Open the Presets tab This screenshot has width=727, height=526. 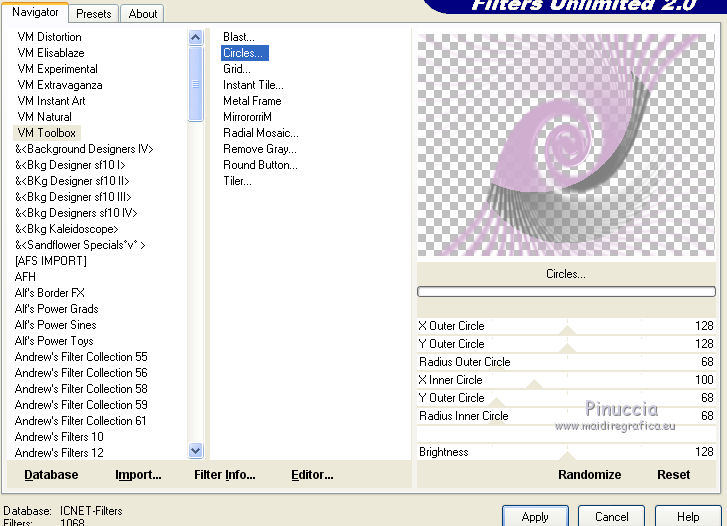coord(94,14)
